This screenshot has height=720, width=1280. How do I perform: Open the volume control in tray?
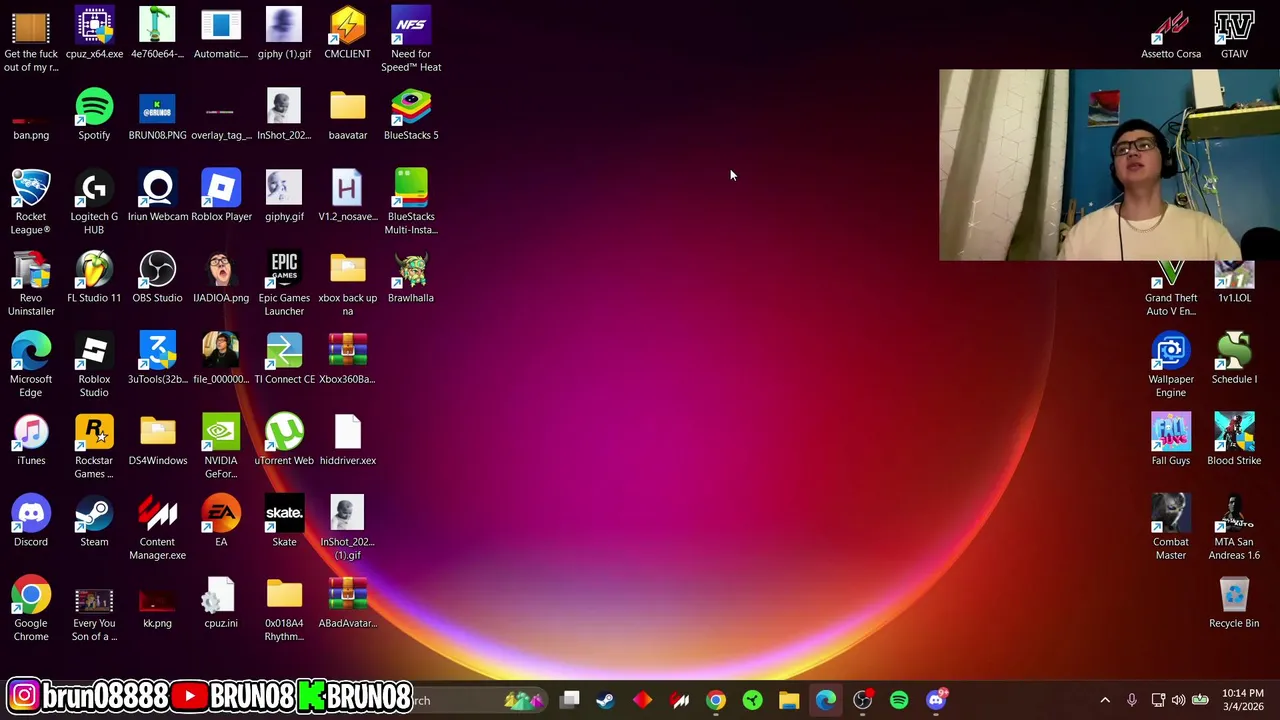[1178, 700]
